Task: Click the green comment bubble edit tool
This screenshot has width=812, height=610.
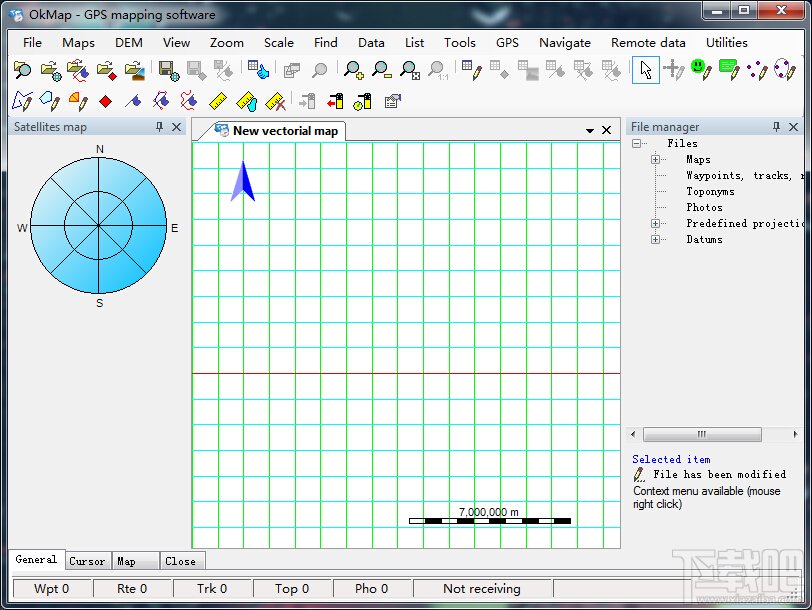Action: click(728, 70)
